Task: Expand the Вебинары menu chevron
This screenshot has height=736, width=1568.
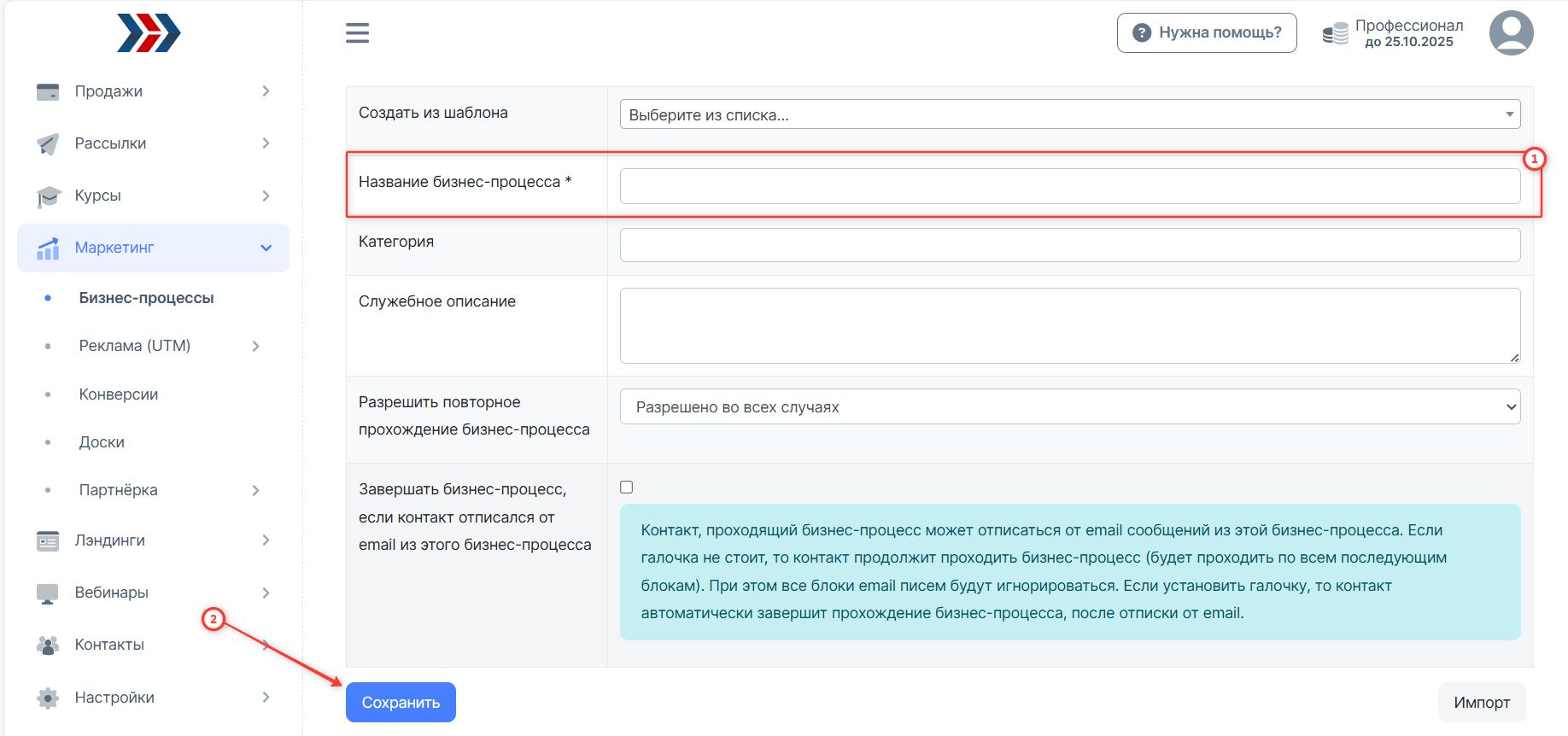Action: pos(266,593)
